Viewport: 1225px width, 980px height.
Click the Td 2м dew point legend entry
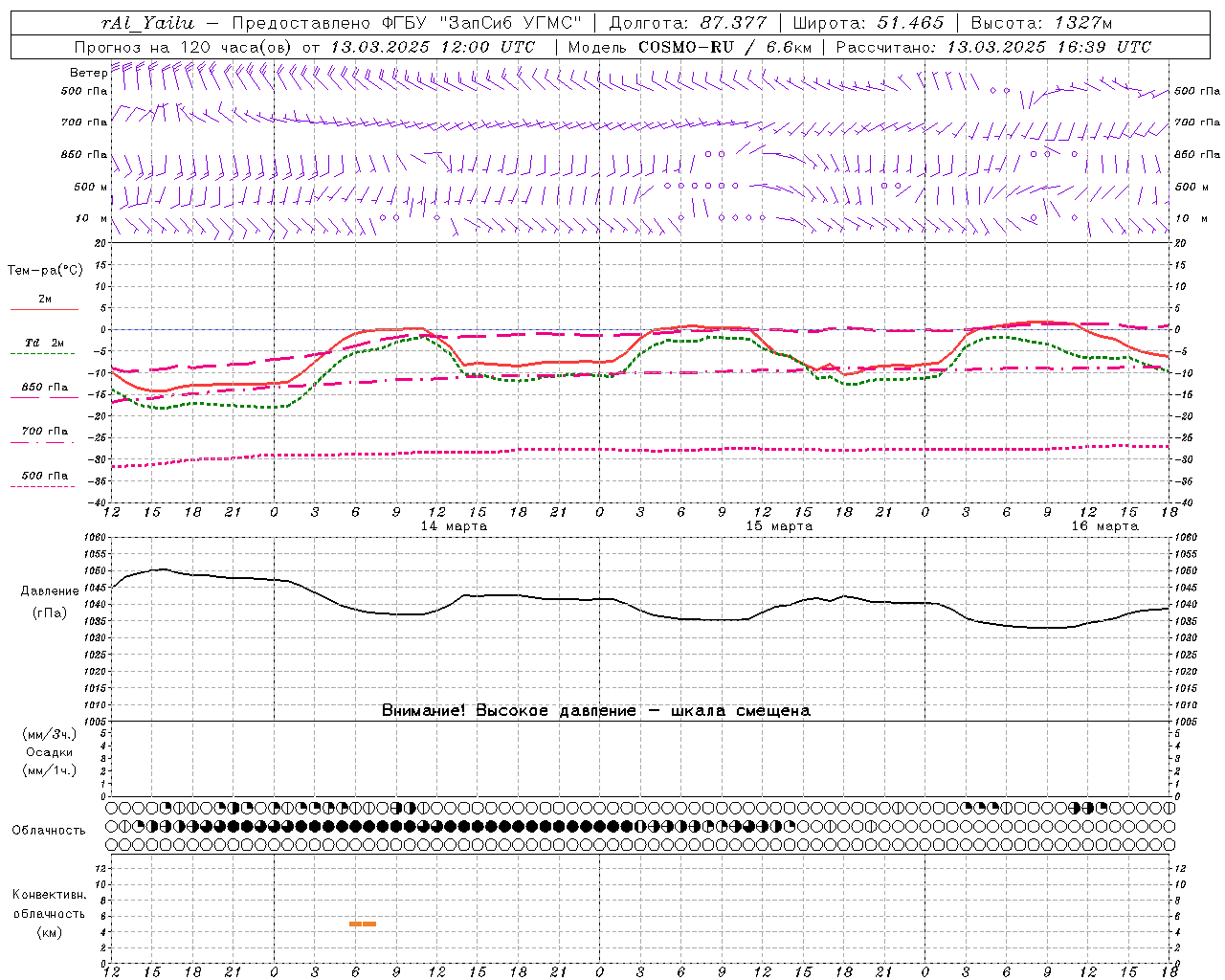[x=45, y=343]
